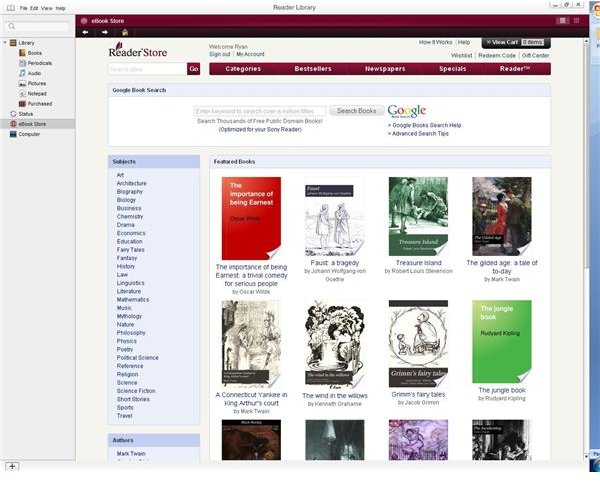
Task: Select the Fairy Tales subject
Action: (130, 250)
